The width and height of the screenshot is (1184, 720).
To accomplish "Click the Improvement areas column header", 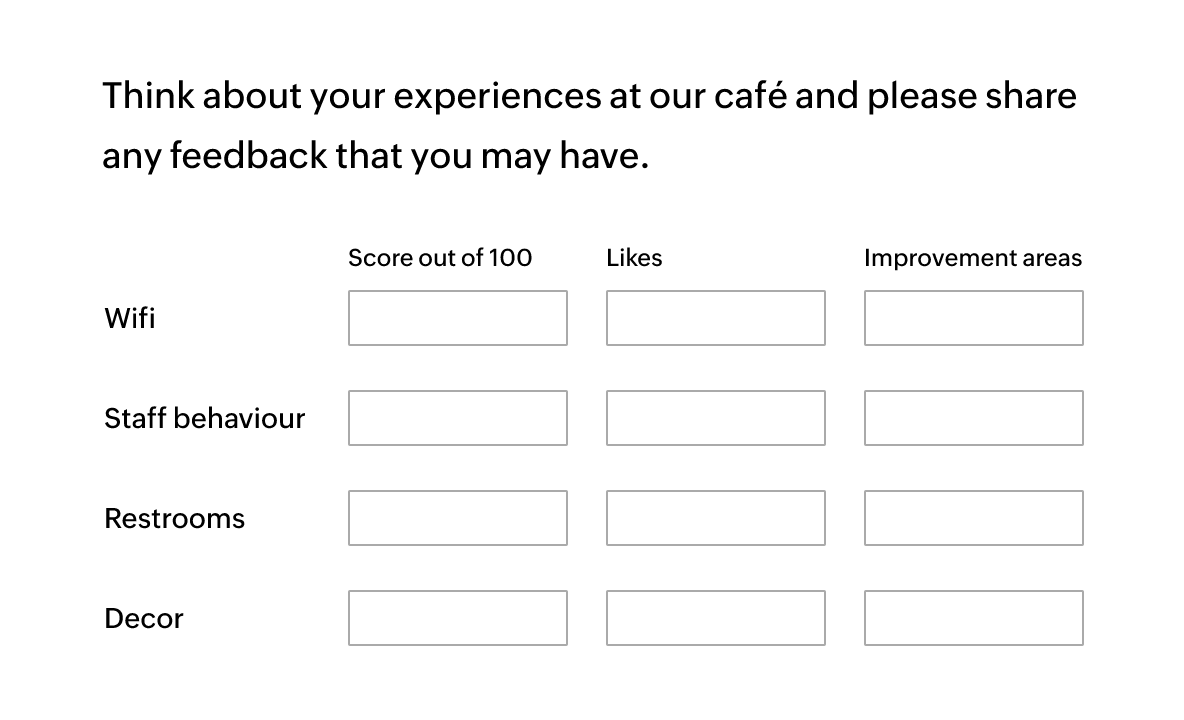I will (973, 258).
